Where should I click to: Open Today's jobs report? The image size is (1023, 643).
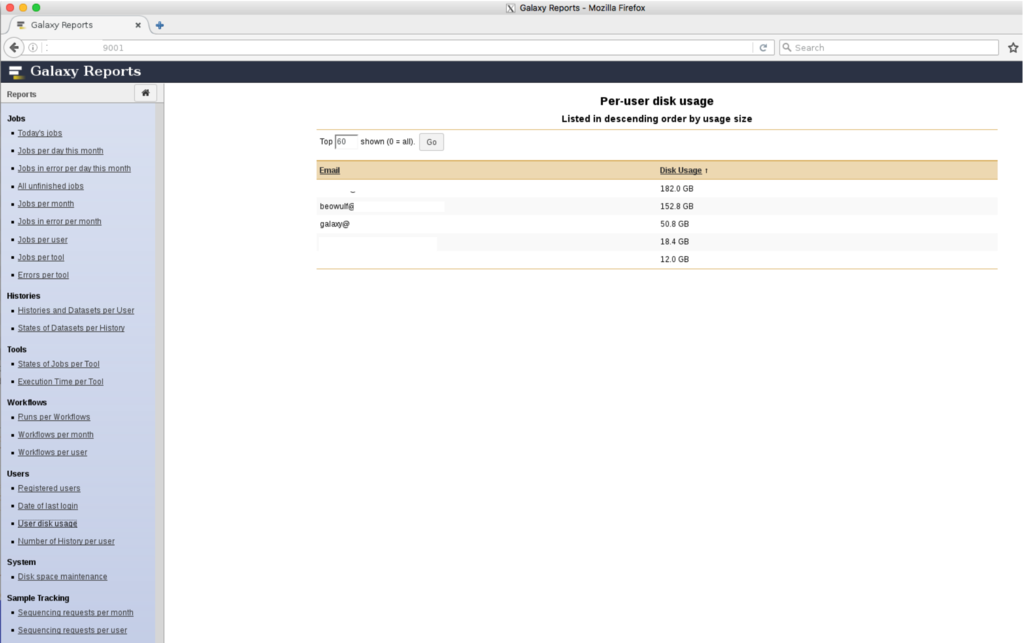coord(40,133)
